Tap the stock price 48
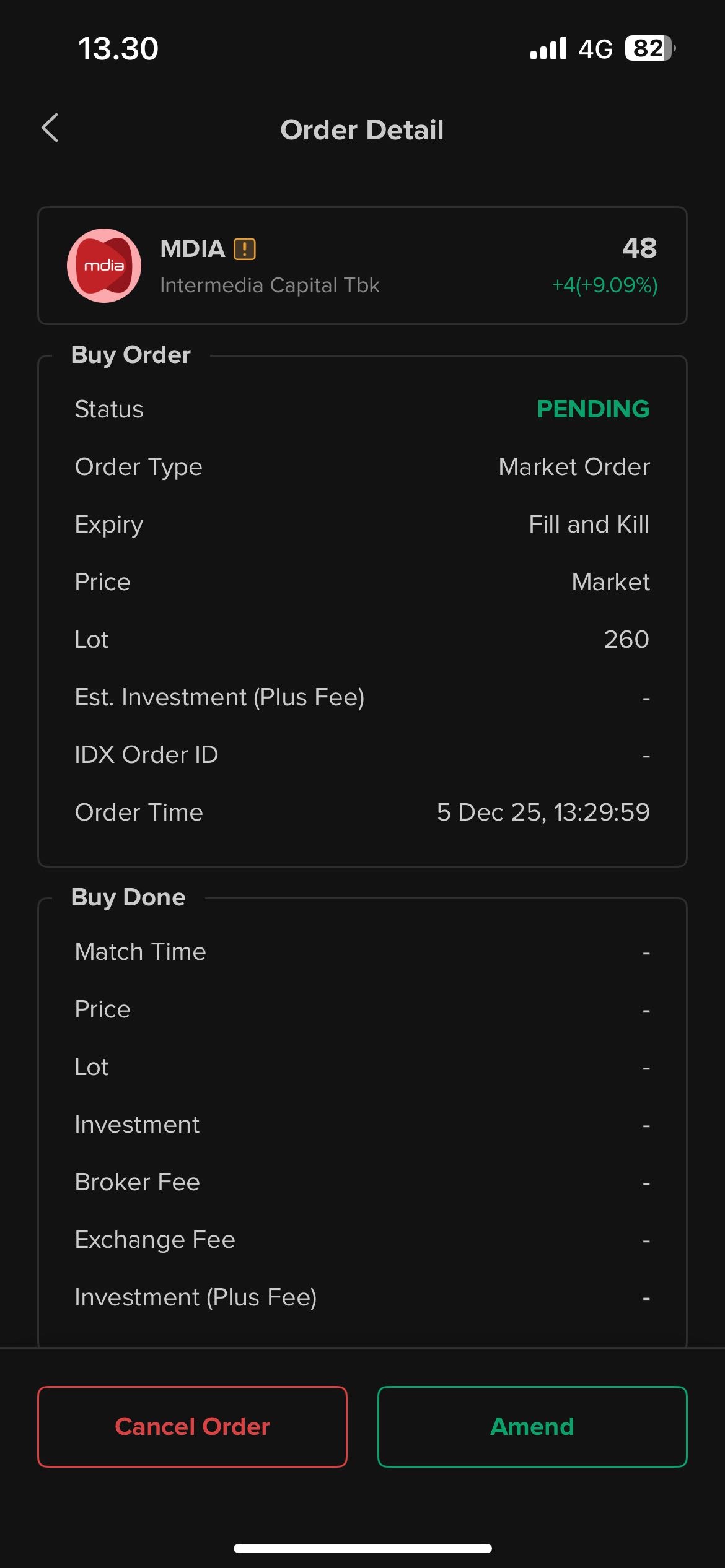This screenshot has width=725, height=1568. pos(639,248)
